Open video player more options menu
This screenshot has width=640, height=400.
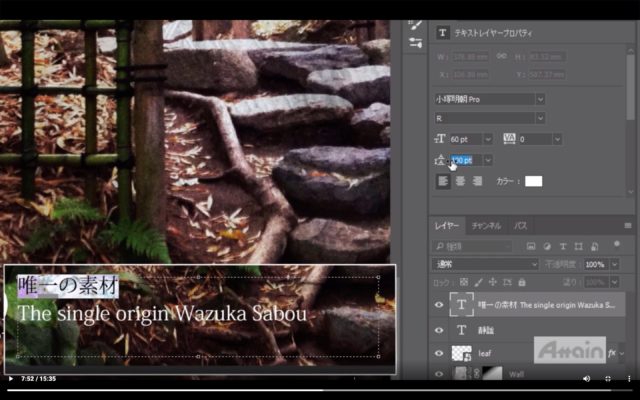click(x=629, y=379)
